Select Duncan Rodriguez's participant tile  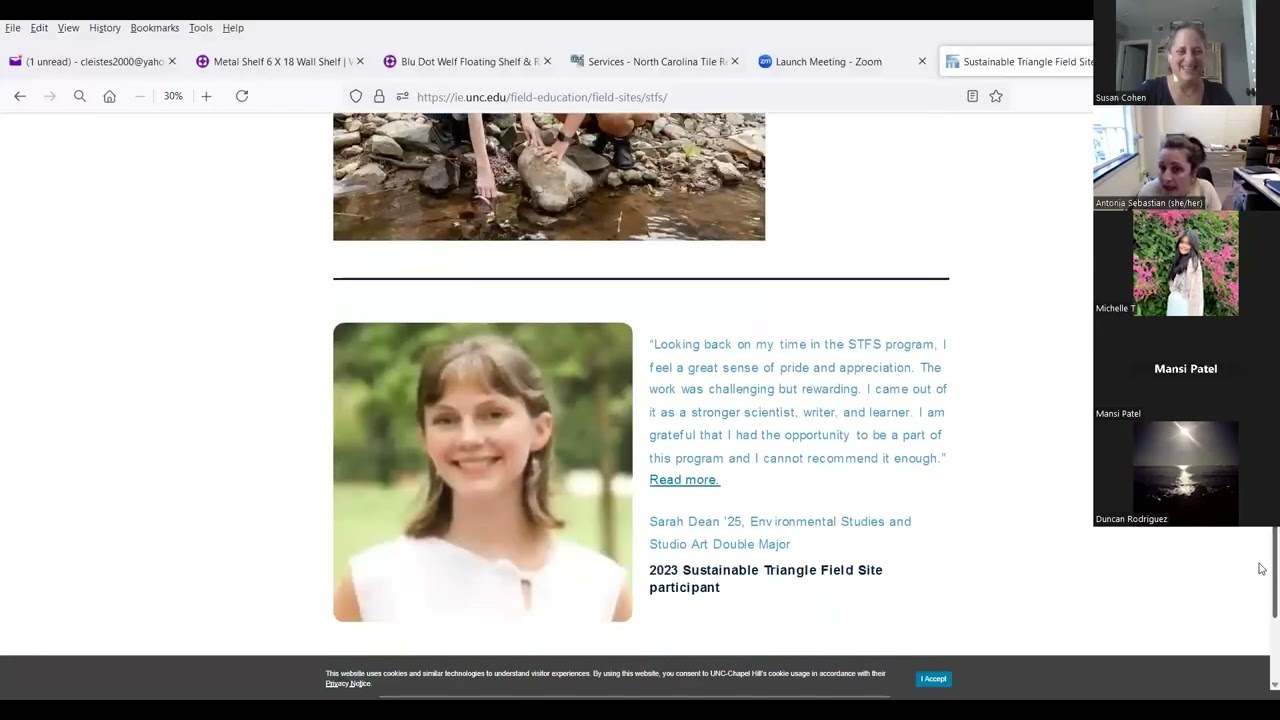1186,474
